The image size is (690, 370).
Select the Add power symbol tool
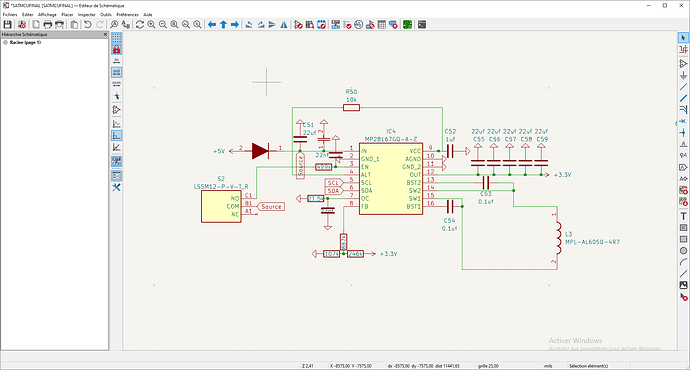pyautogui.click(x=683, y=75)
